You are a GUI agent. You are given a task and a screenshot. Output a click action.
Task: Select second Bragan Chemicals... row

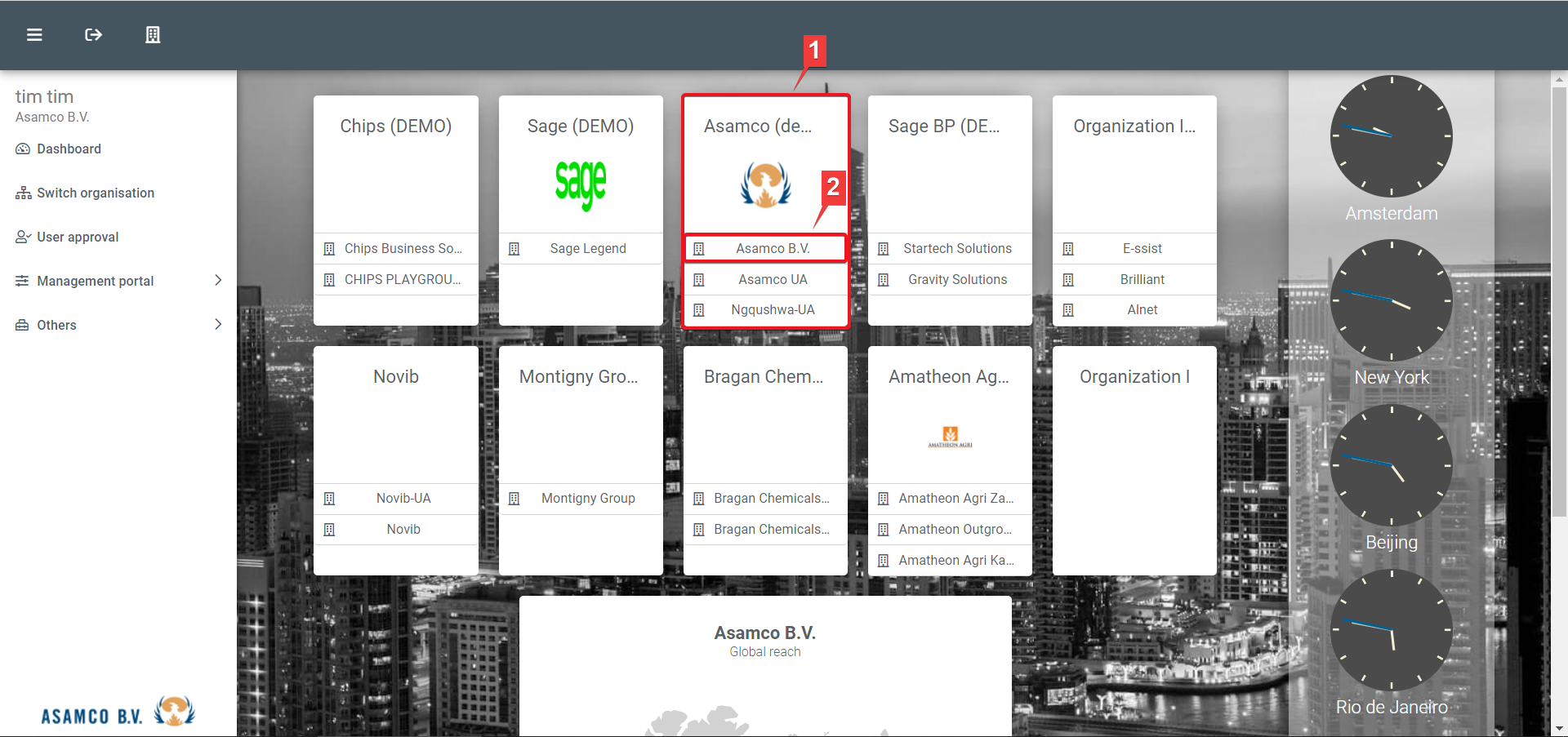coord(765,529)
